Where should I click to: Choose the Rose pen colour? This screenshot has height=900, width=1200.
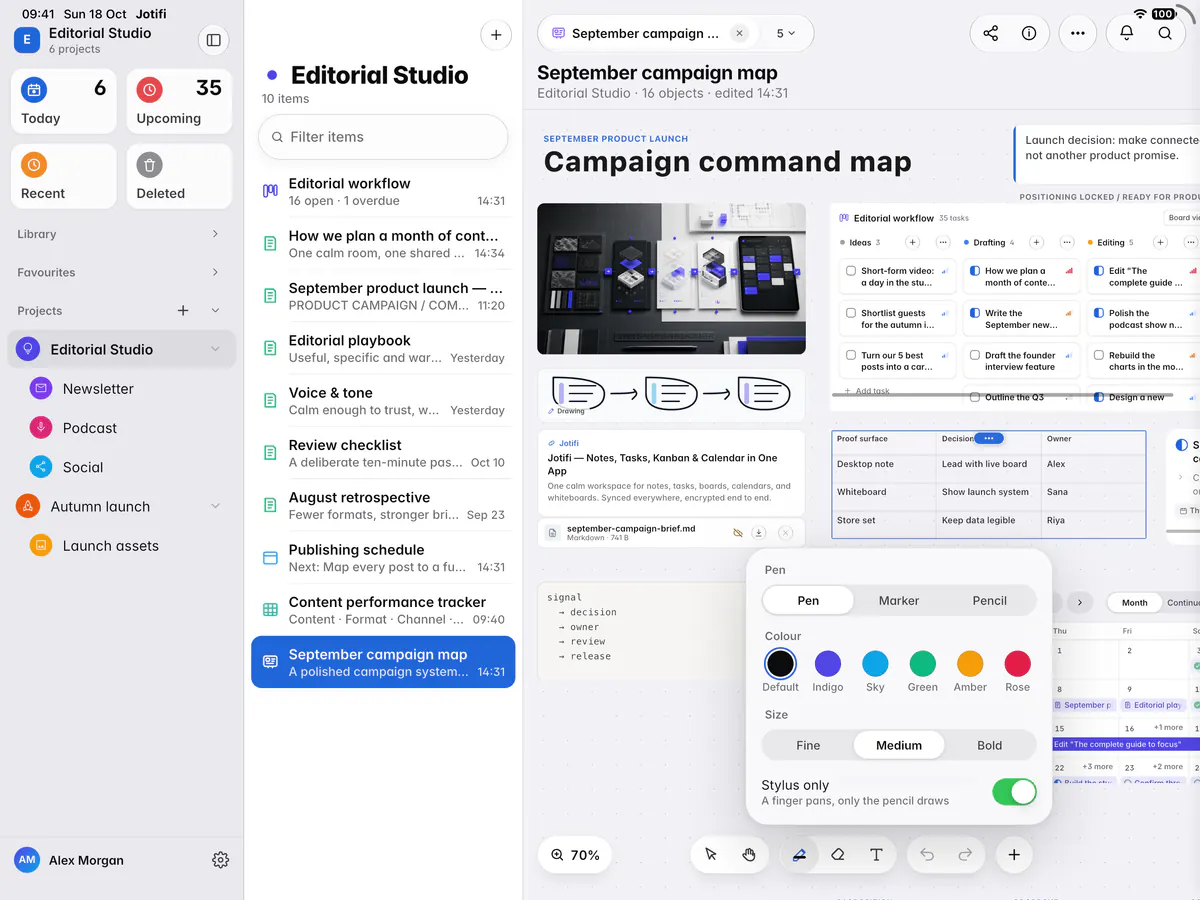point(1018,664)
